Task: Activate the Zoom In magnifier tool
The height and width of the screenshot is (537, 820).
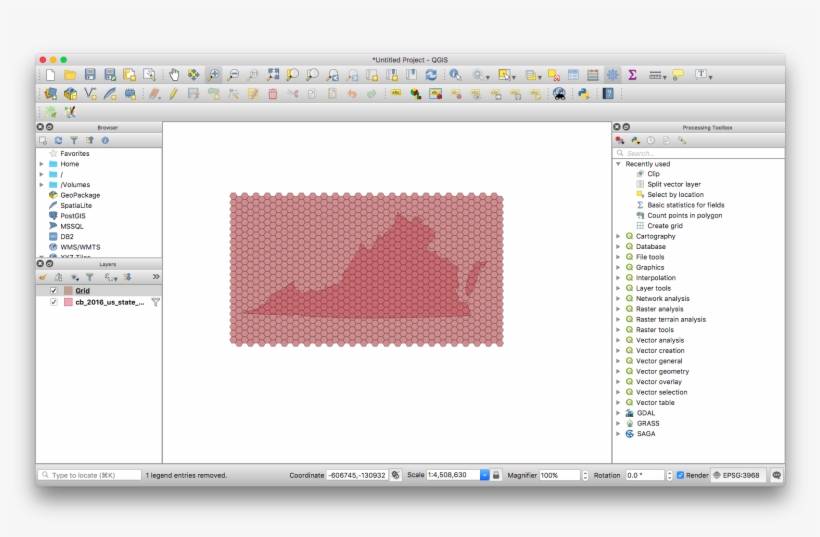Action: (x=214, y=75)
